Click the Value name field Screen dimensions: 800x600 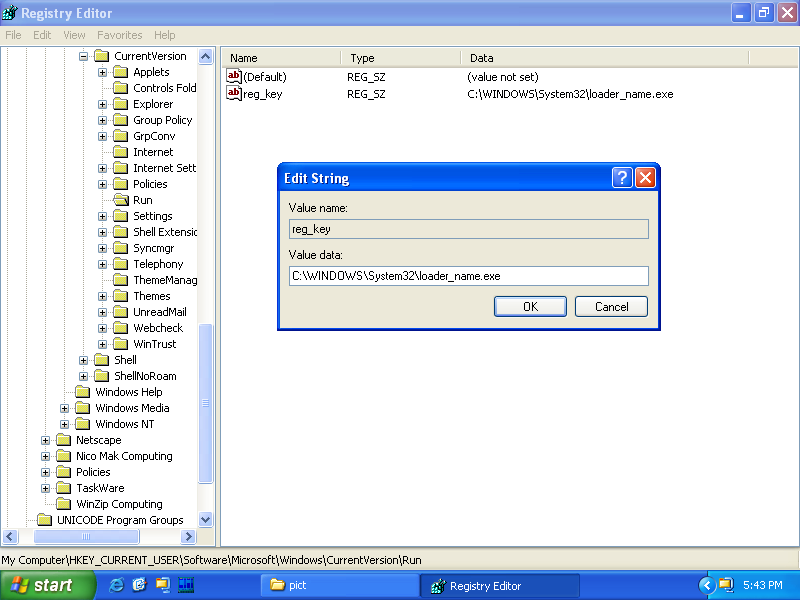pyautogui.click(x=468, y=229)
